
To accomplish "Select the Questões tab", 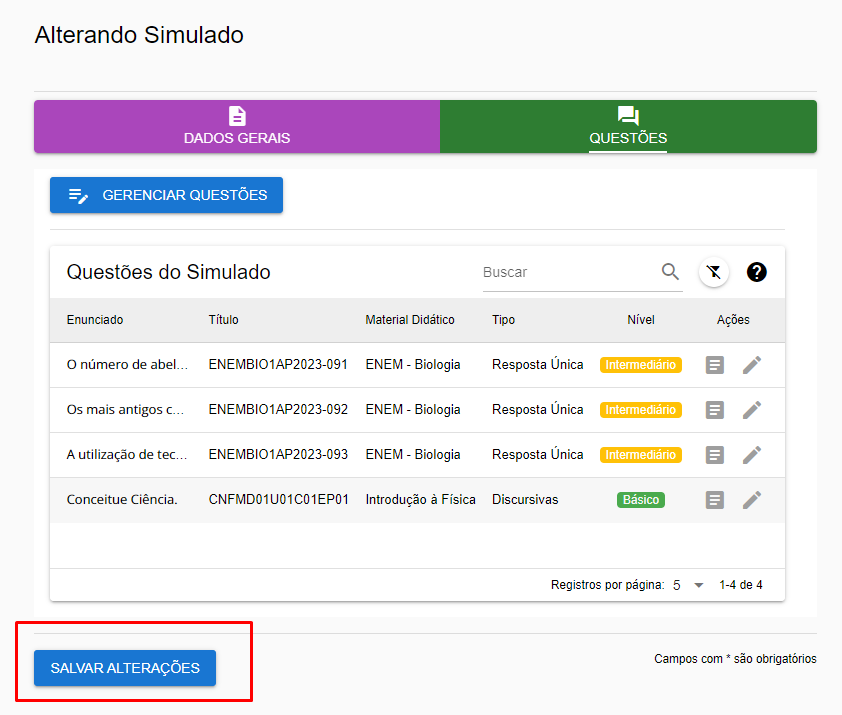I will [x=628, y=127].
